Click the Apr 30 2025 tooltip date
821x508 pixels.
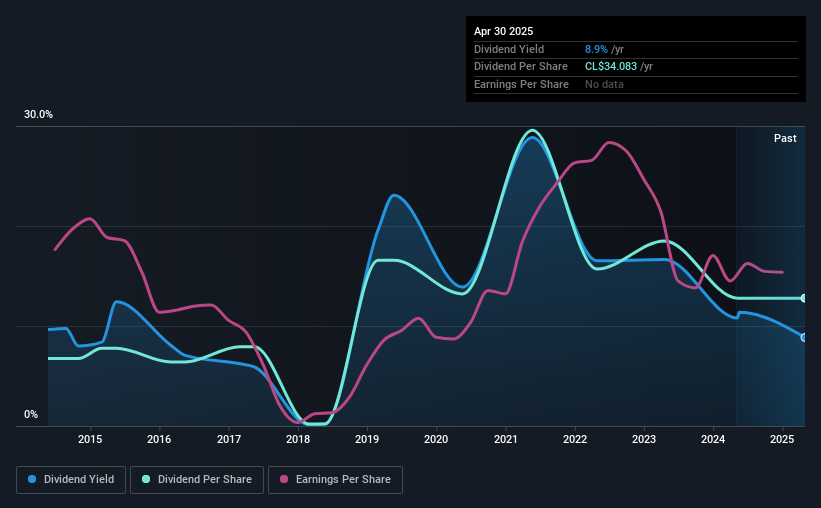[x=503, y=31]
